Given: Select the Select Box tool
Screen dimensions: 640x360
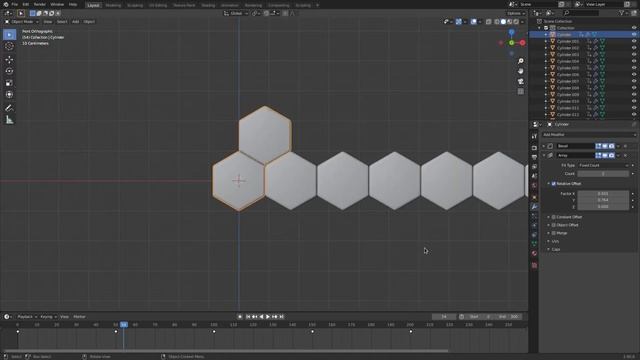Looking at the screenshot, I should click(9, 35).
